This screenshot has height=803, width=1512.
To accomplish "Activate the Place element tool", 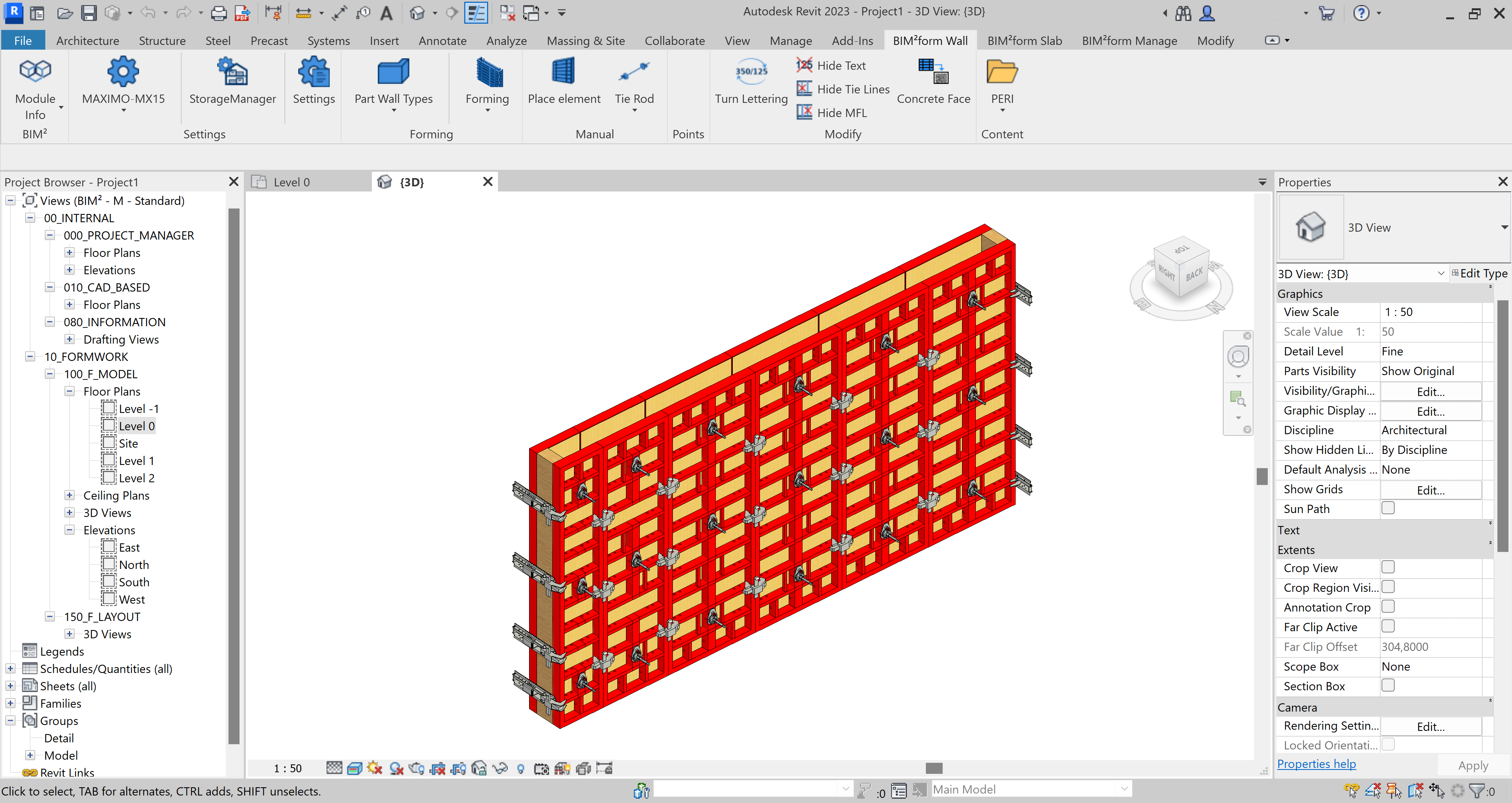I will [563, 82].
